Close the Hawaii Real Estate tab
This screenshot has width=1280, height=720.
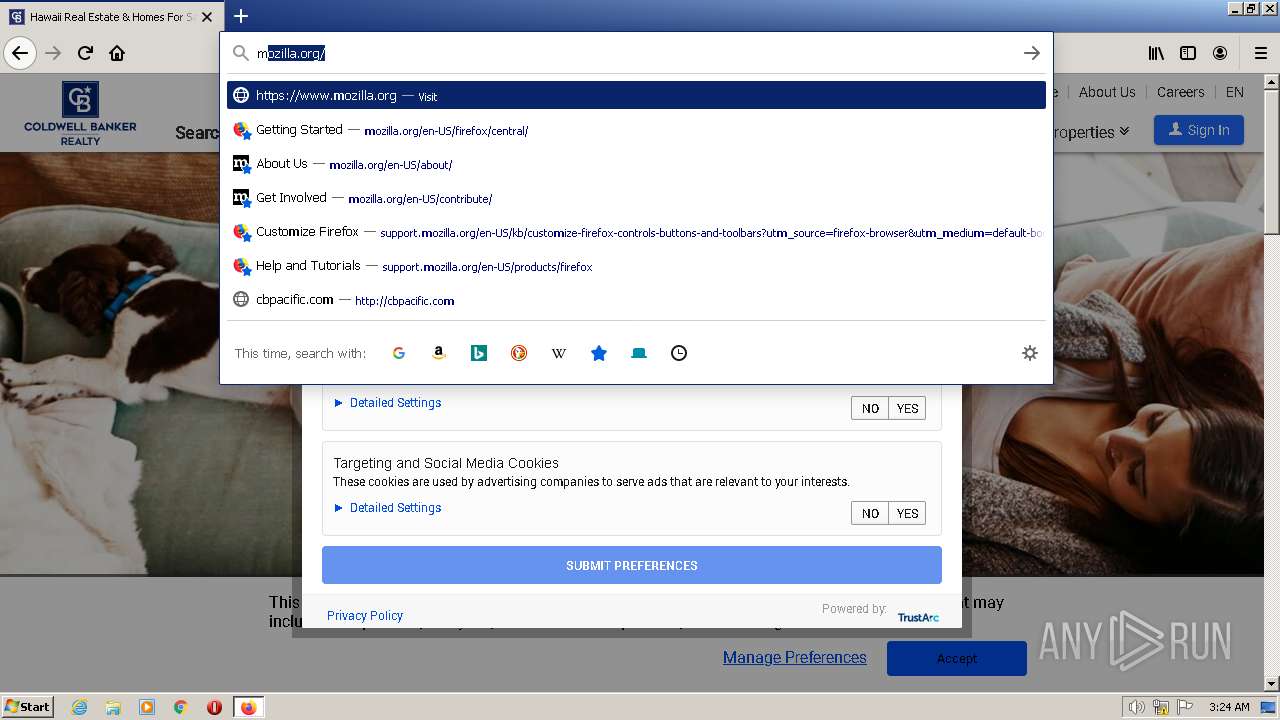[x=207, y=17]
